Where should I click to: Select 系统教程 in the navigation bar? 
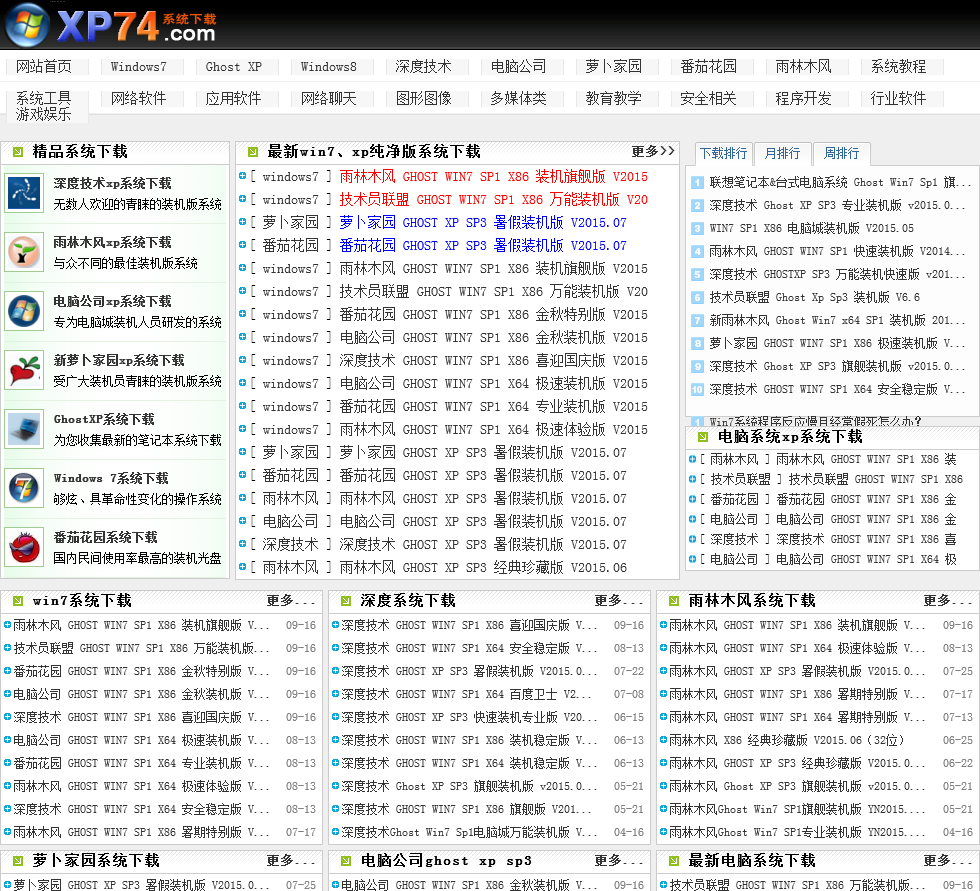[899, 67]
